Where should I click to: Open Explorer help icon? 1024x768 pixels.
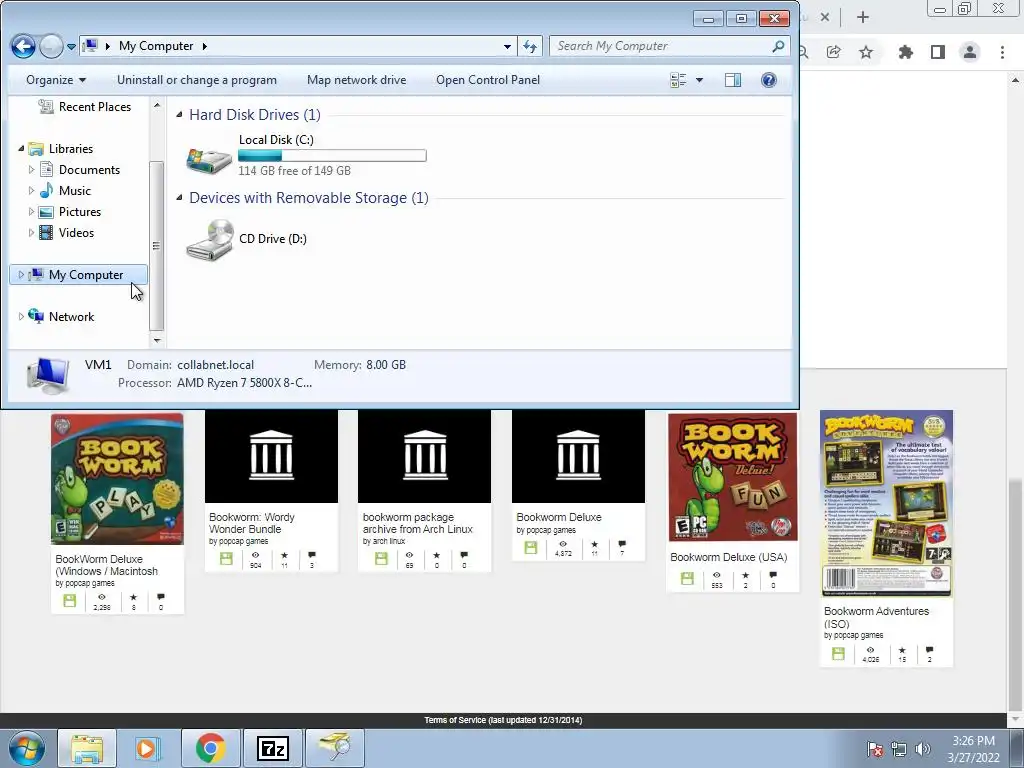point(769,80)
